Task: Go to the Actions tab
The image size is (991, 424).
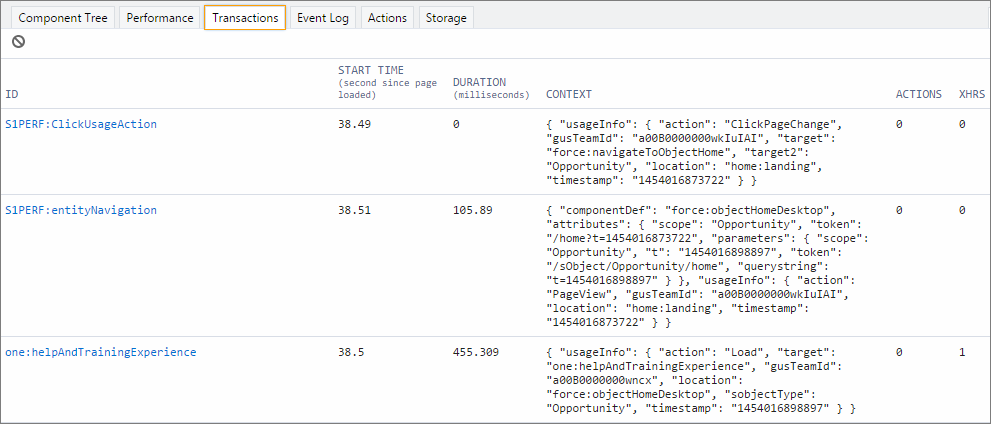Action: pos(387,18)
